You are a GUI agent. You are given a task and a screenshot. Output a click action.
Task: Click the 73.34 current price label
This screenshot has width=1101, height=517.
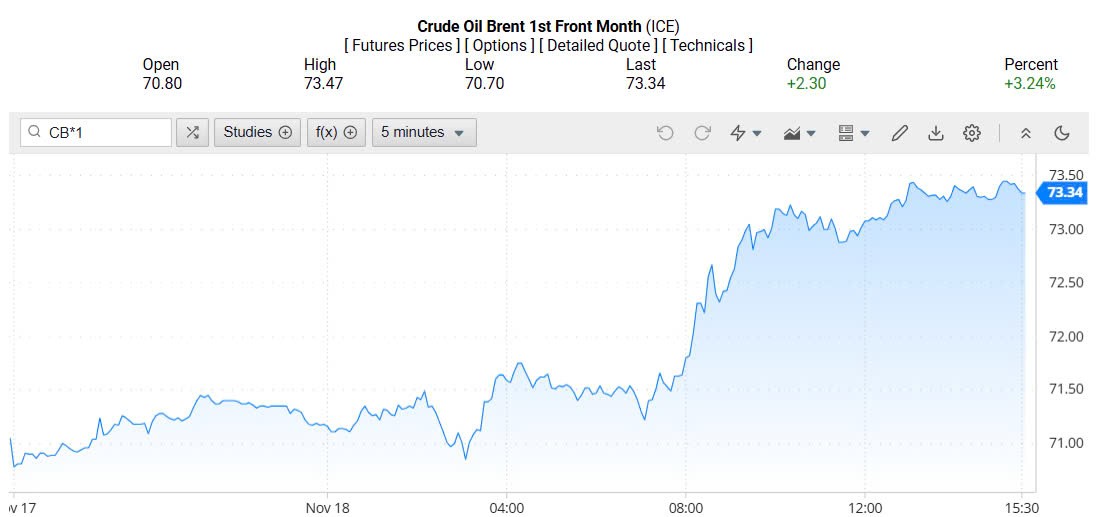(1065, 192)
